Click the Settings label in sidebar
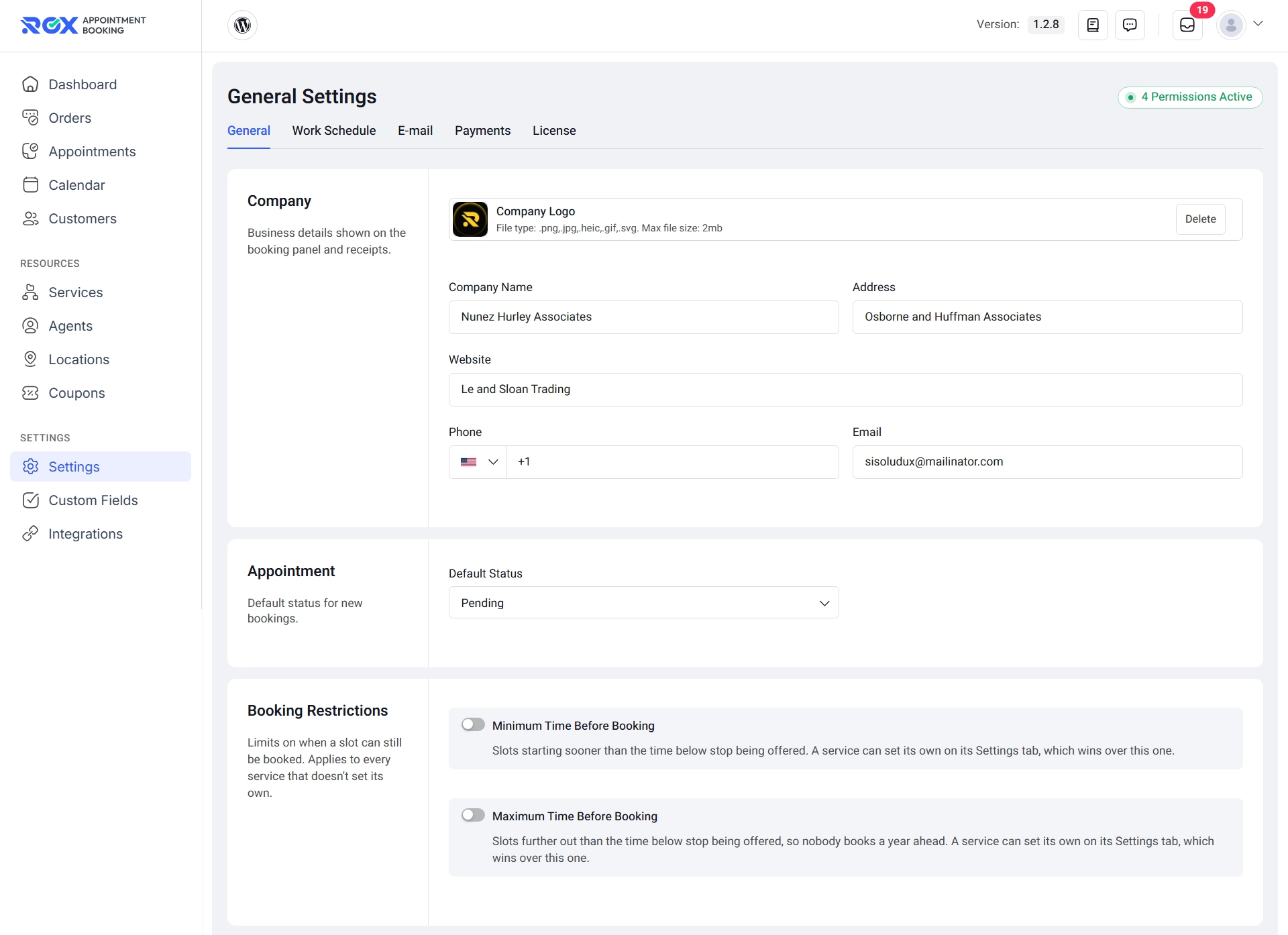The width and height of the screenshot is (1288, 935). point(74,467)
